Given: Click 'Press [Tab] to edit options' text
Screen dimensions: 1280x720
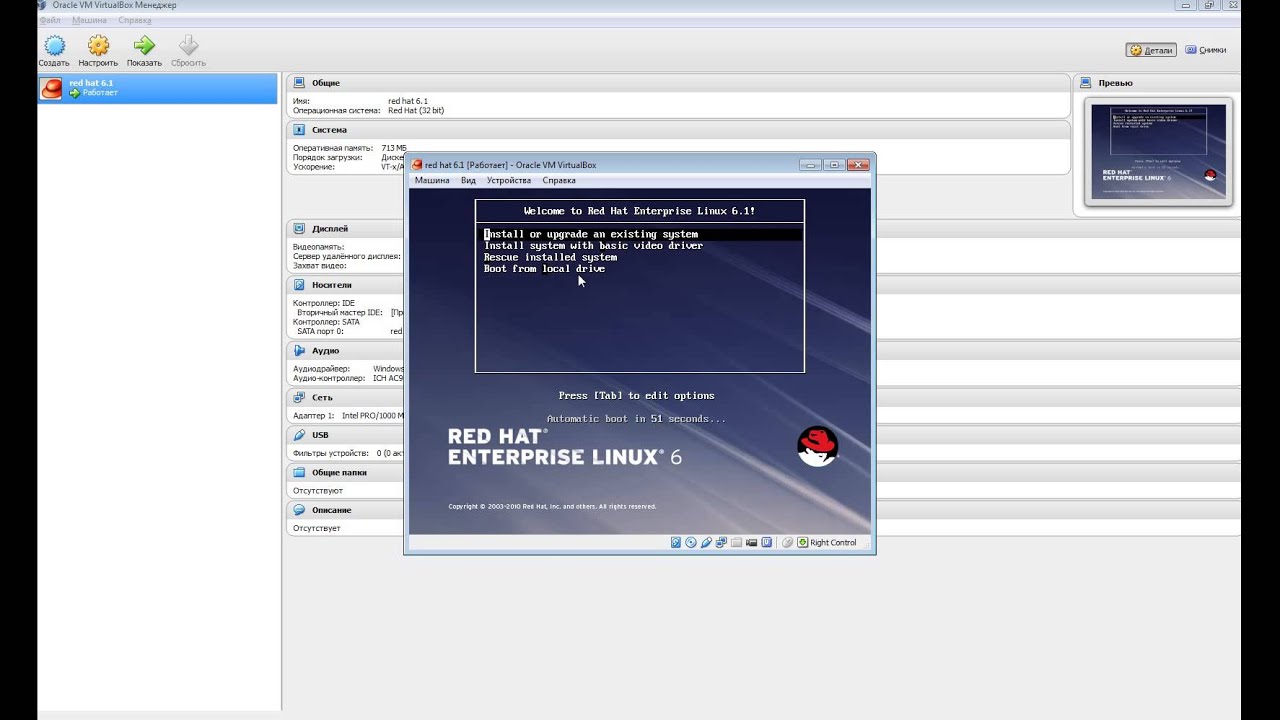Looking at the screenshot, I should (636, 396).
